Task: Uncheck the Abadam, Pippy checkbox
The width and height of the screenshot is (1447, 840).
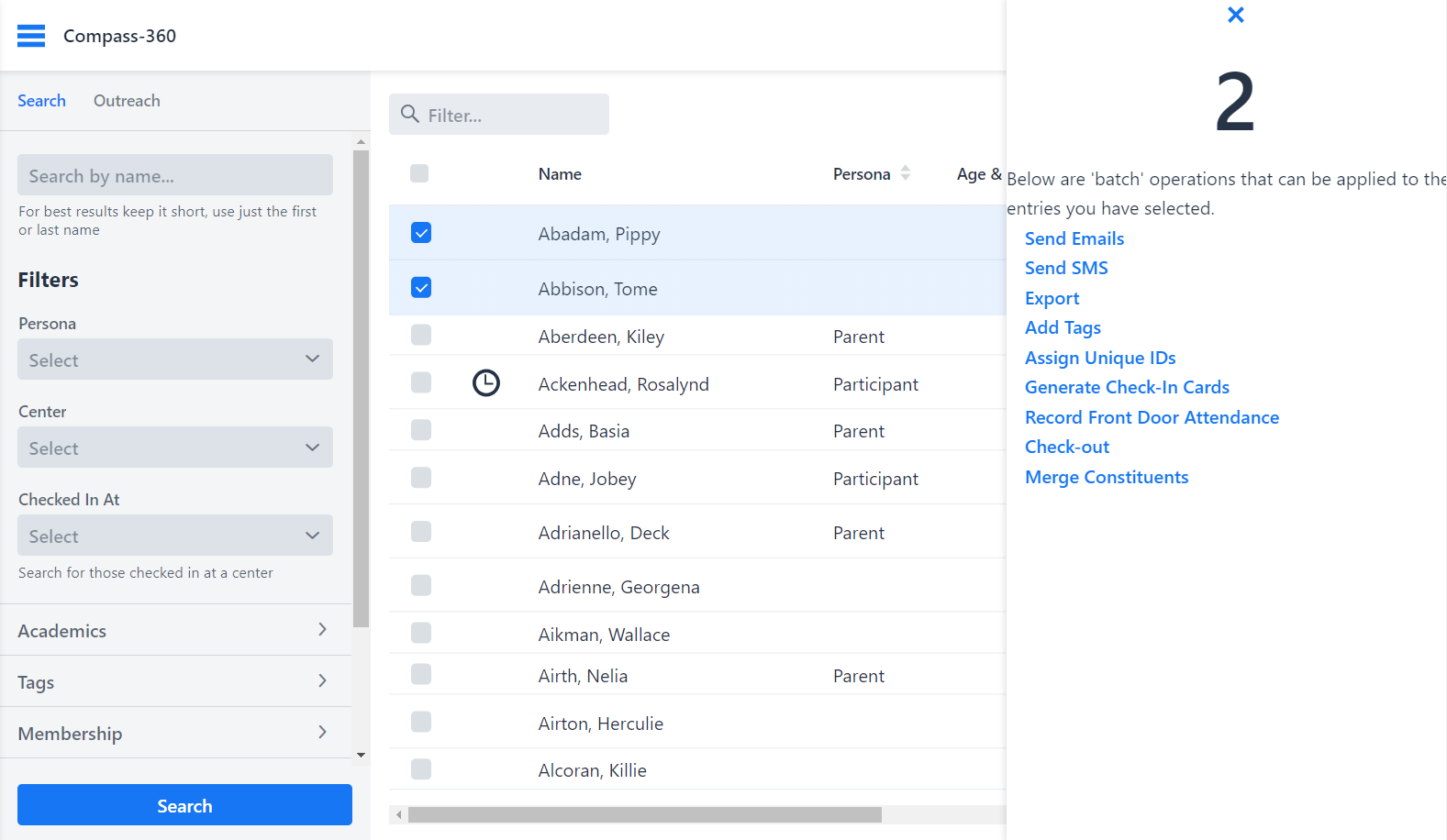Action: tap(421, 233)
